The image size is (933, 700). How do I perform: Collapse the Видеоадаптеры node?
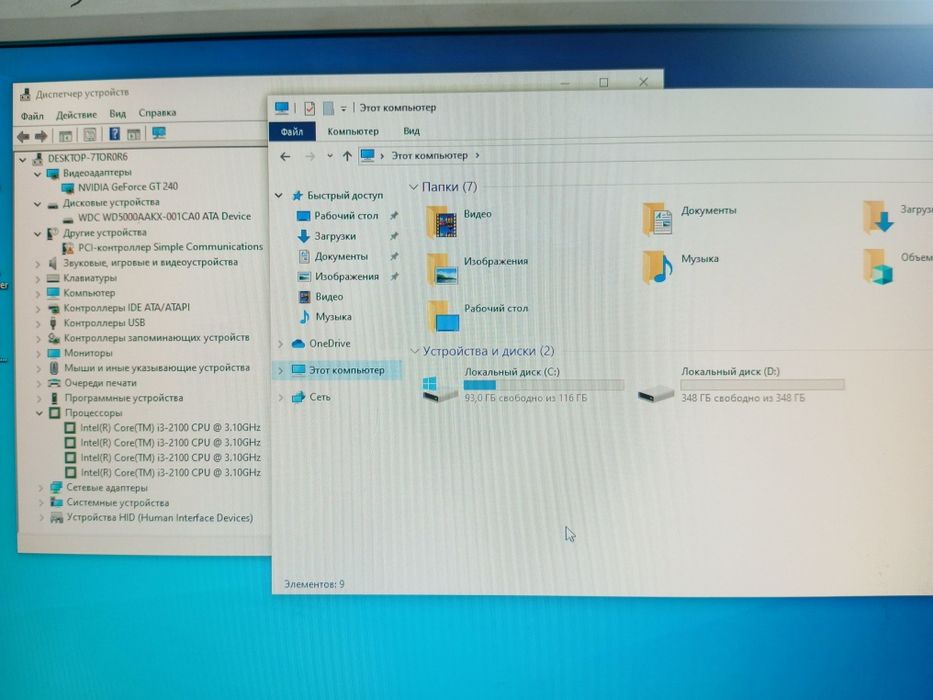click(37, 174)
